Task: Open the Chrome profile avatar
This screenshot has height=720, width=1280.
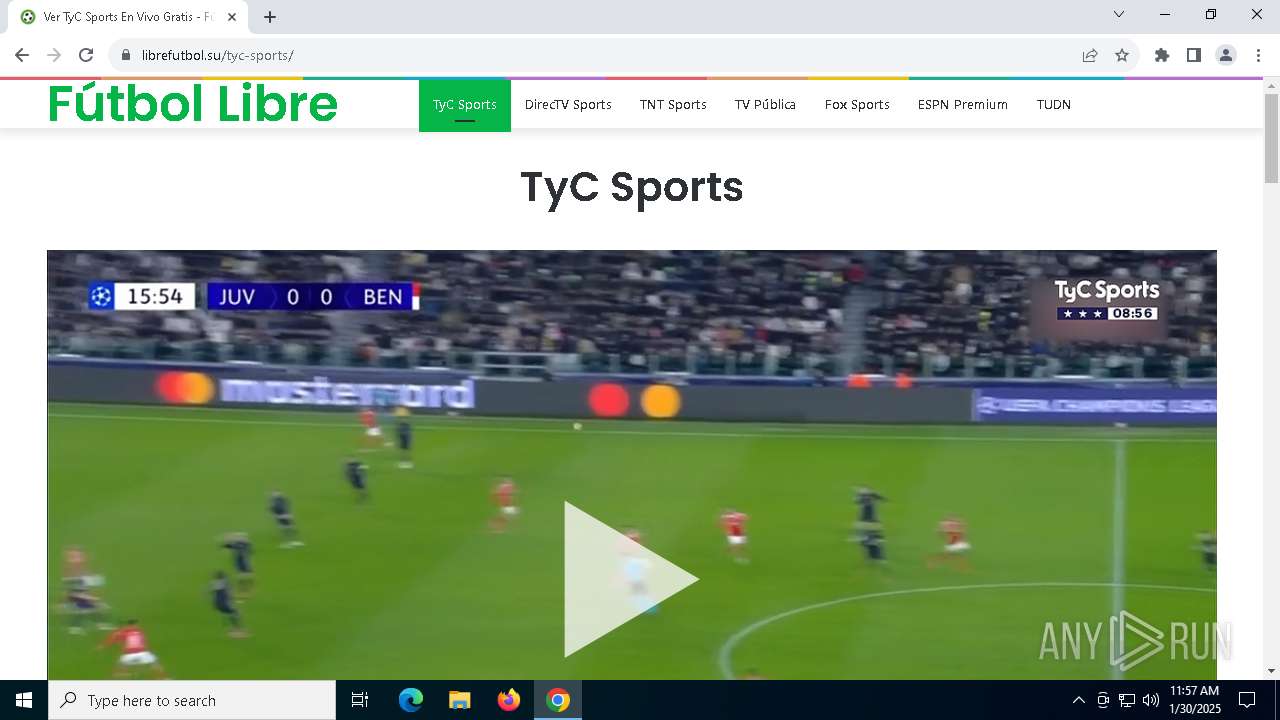Action: (x=1226, y=55)
